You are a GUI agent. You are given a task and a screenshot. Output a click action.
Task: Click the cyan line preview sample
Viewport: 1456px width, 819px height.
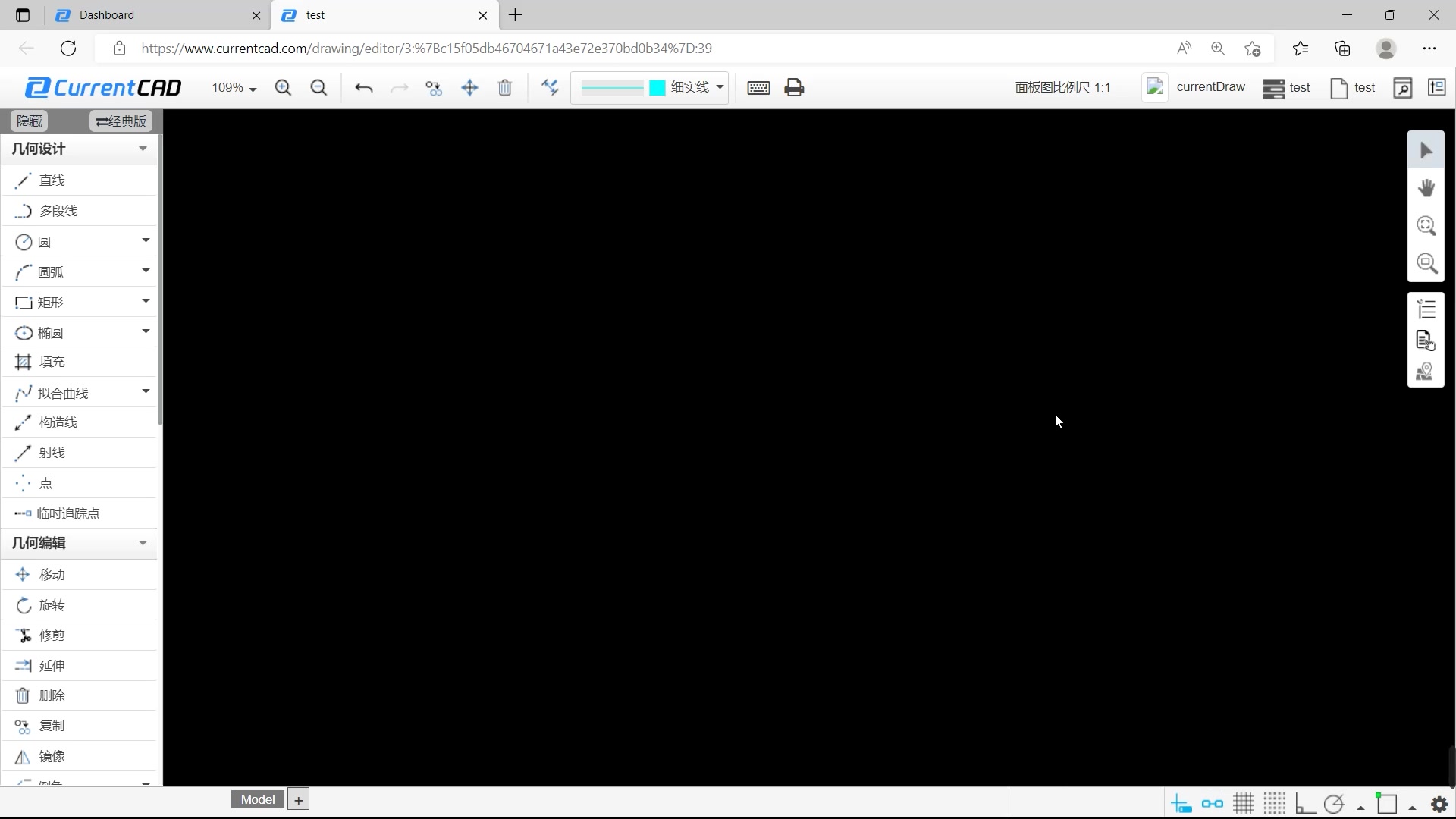612,88
